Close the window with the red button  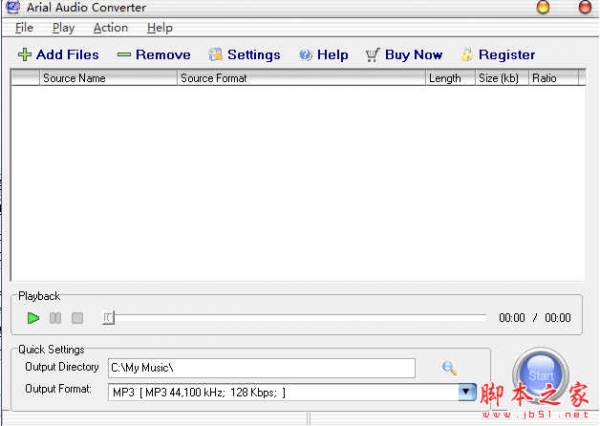pyautogui.click(x=585, y=7)
